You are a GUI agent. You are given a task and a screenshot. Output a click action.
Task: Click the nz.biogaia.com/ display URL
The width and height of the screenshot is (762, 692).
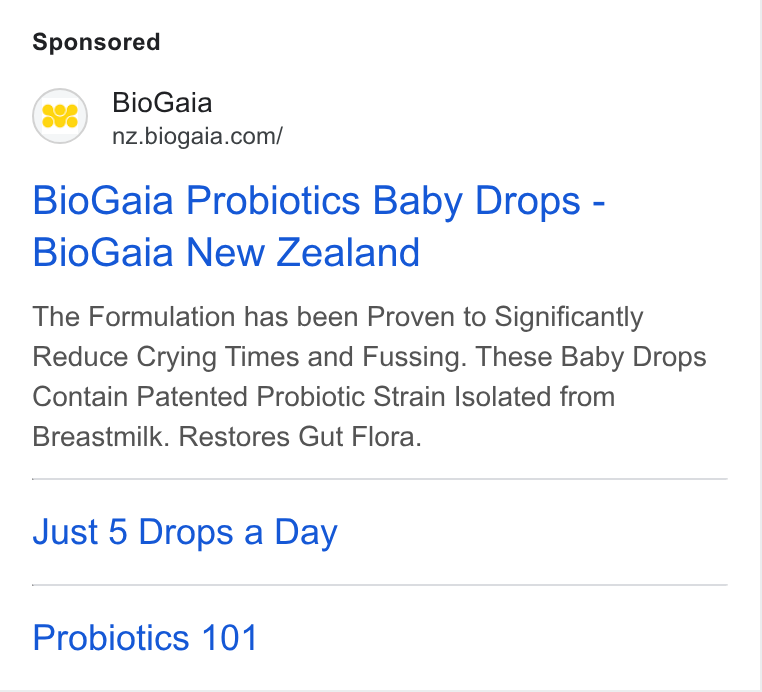tap(197, 137)
